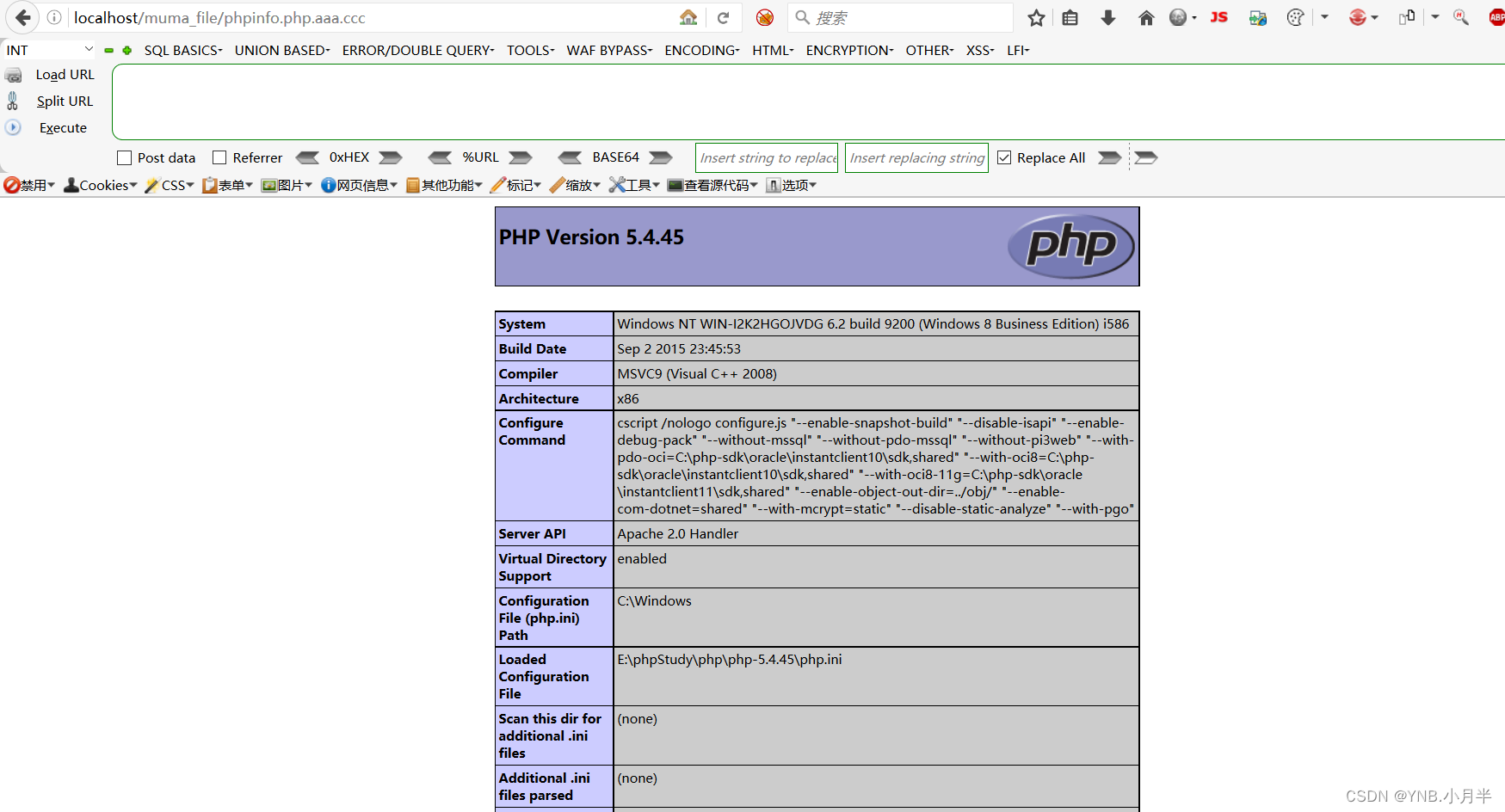Image resolution: width=1505 pixels, height=812 pixels.
Task: Click the HackBar green minus icon
Action: click(x=108, y=51)
